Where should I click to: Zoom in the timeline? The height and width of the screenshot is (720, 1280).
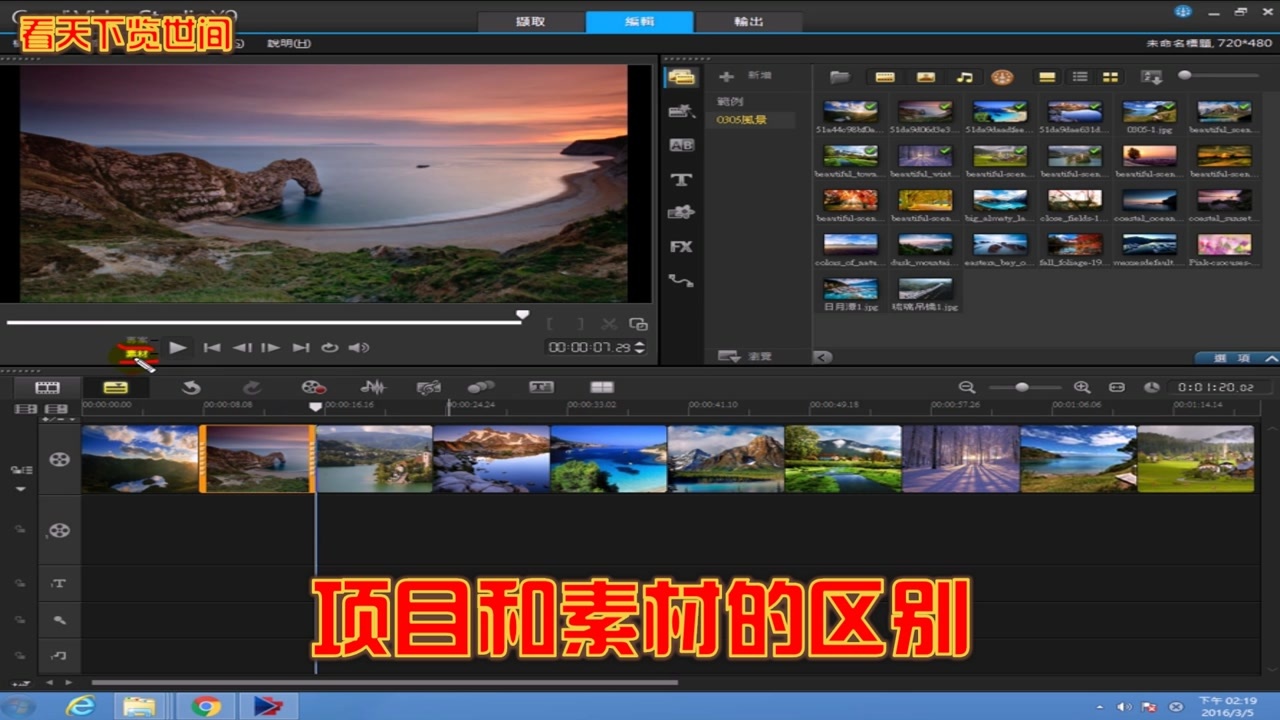pos(1082,387)
